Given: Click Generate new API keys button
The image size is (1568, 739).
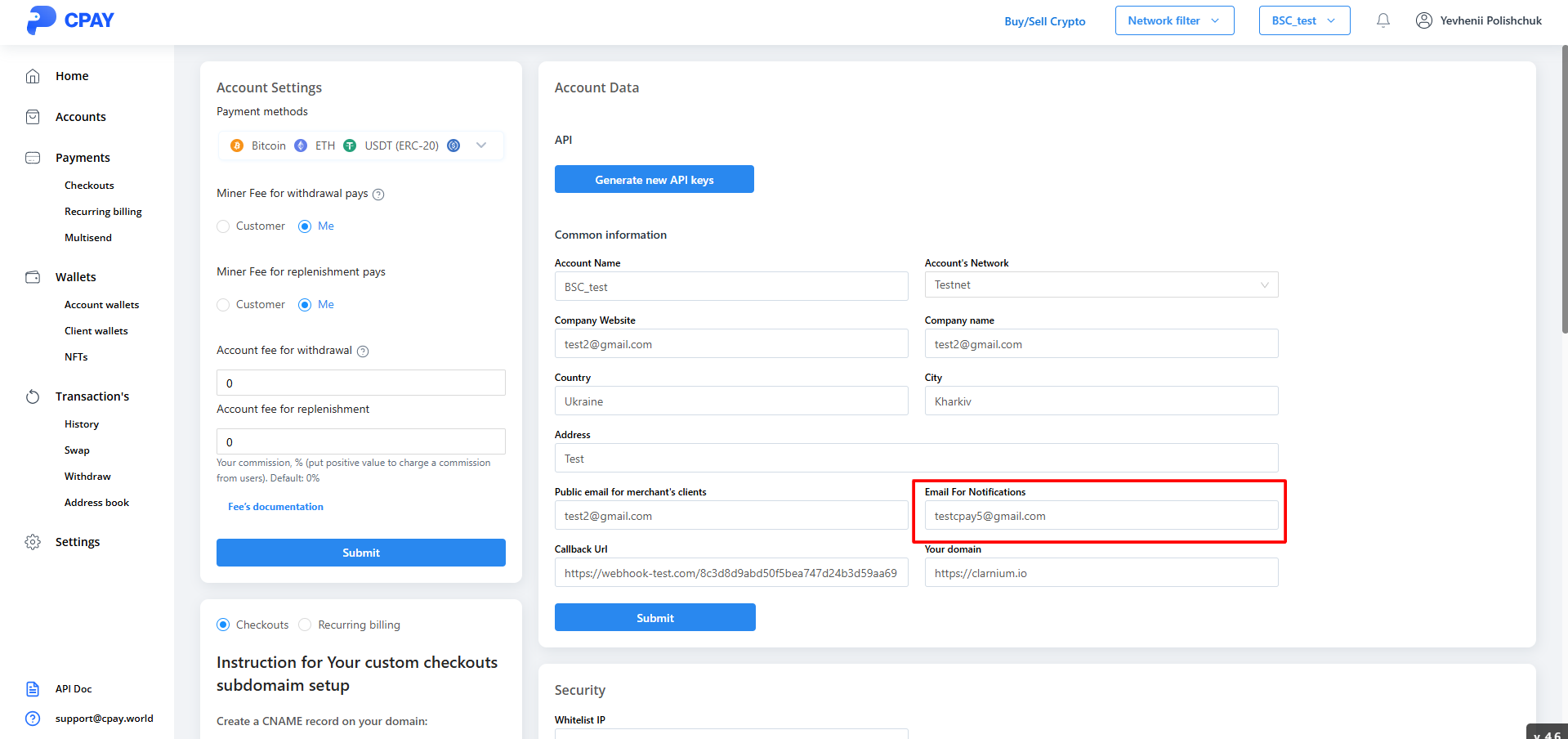Looking at the screenshot, I should 654,180.
